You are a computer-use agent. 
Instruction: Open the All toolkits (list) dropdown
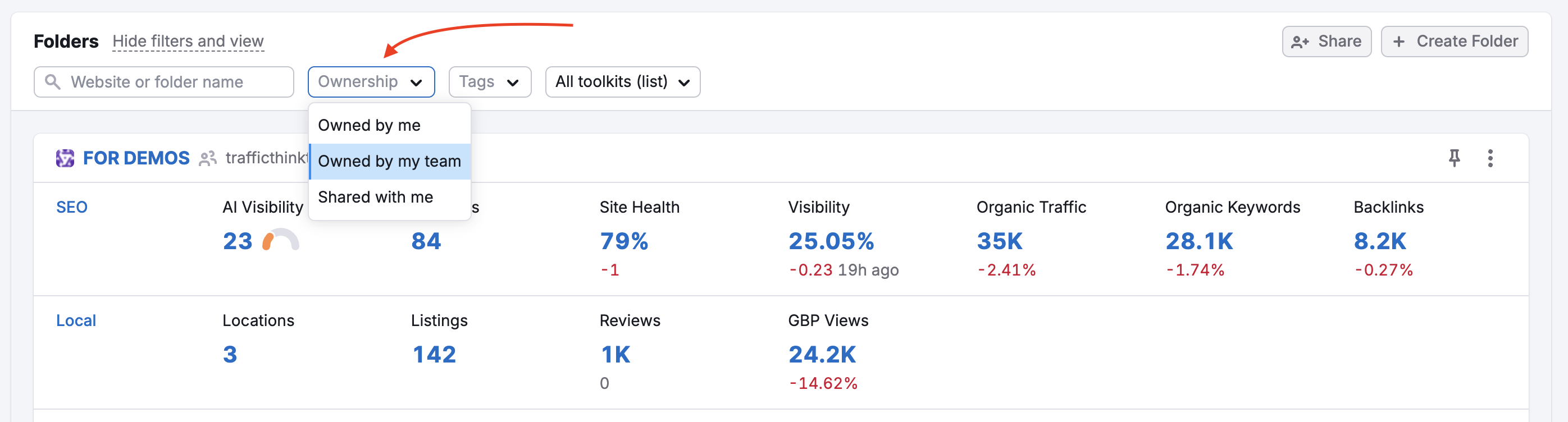pyautogui.click(x=622, y=82)
